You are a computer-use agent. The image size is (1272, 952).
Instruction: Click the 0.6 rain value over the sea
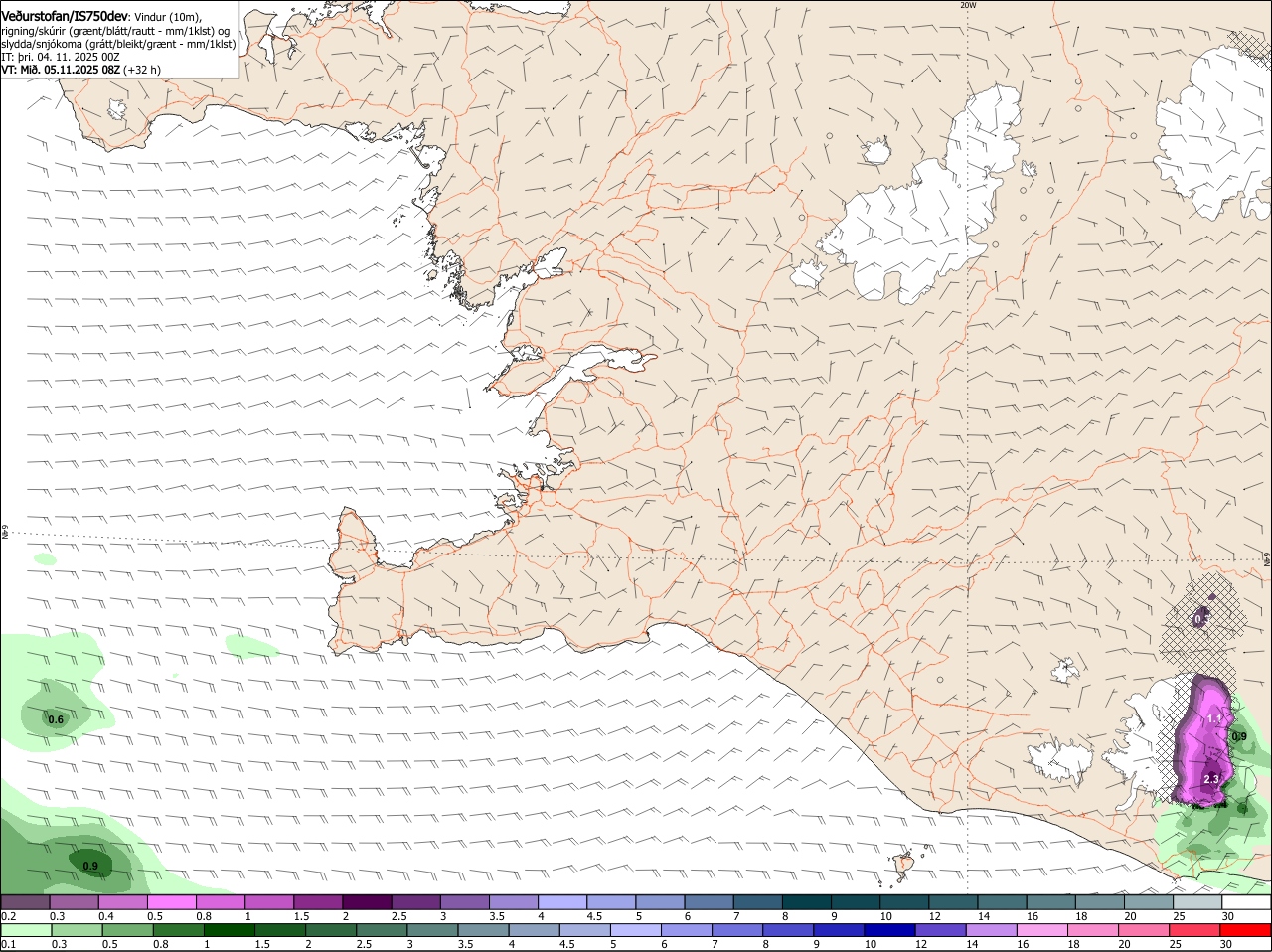pos(56,719)
